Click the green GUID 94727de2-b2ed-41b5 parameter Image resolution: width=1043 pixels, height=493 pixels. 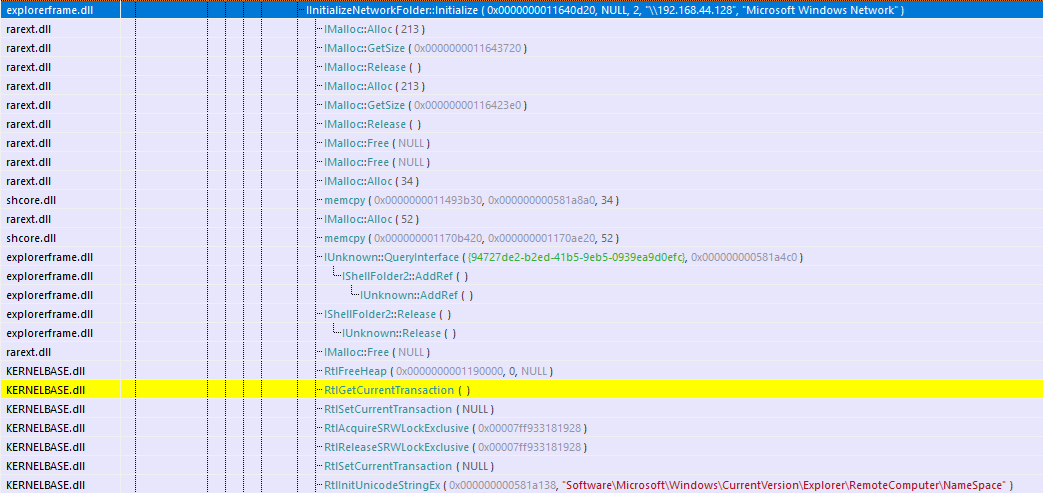(x=577, y=257)
